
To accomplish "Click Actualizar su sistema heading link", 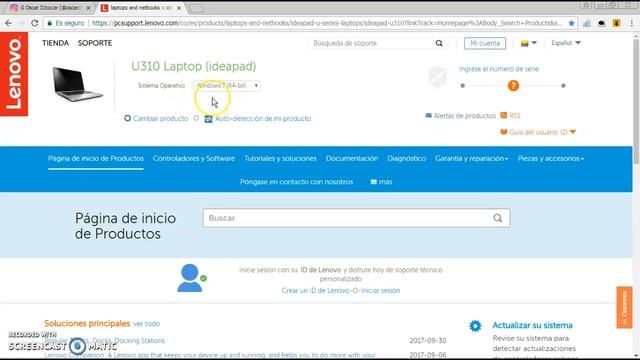I will (532, 325).
